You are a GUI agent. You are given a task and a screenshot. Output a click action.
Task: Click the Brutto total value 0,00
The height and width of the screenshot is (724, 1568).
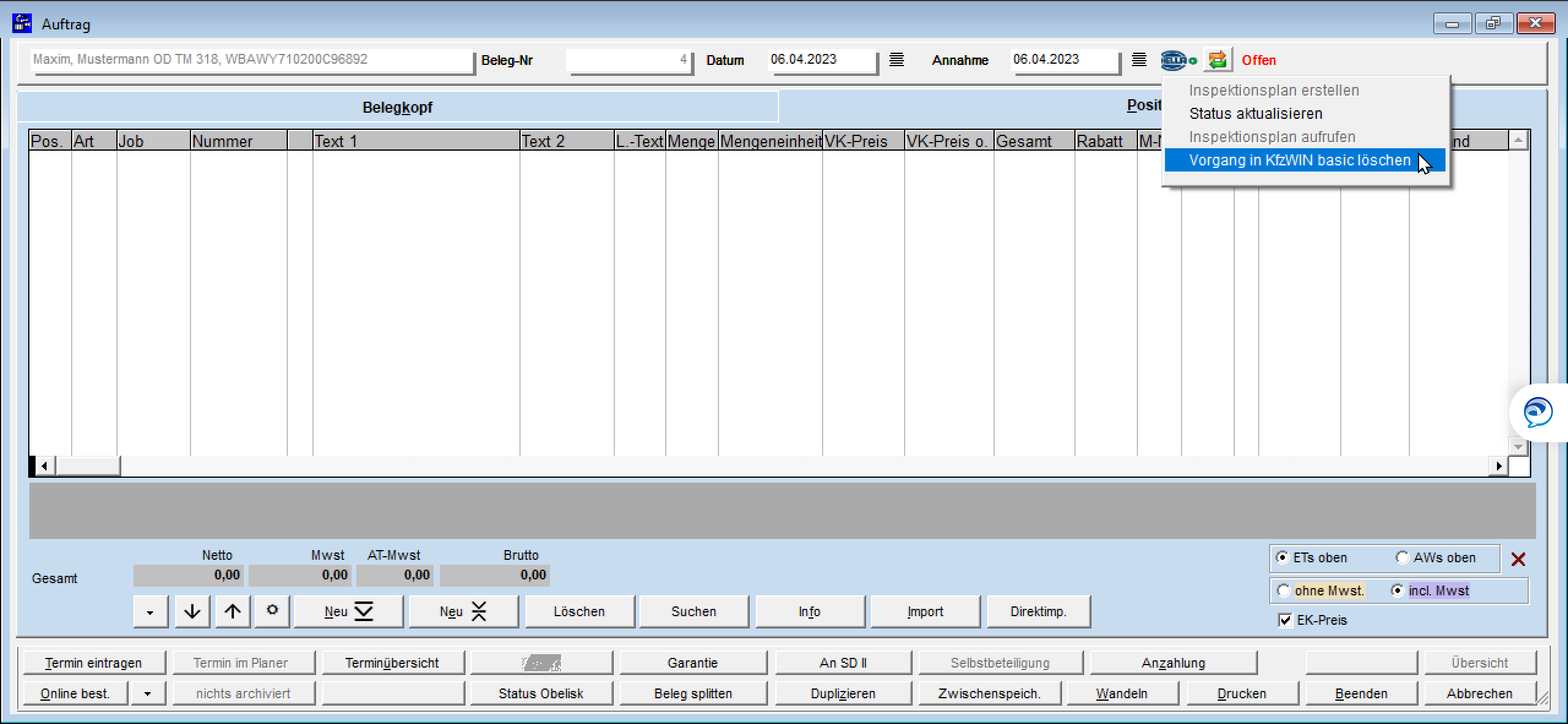point(495,575)
